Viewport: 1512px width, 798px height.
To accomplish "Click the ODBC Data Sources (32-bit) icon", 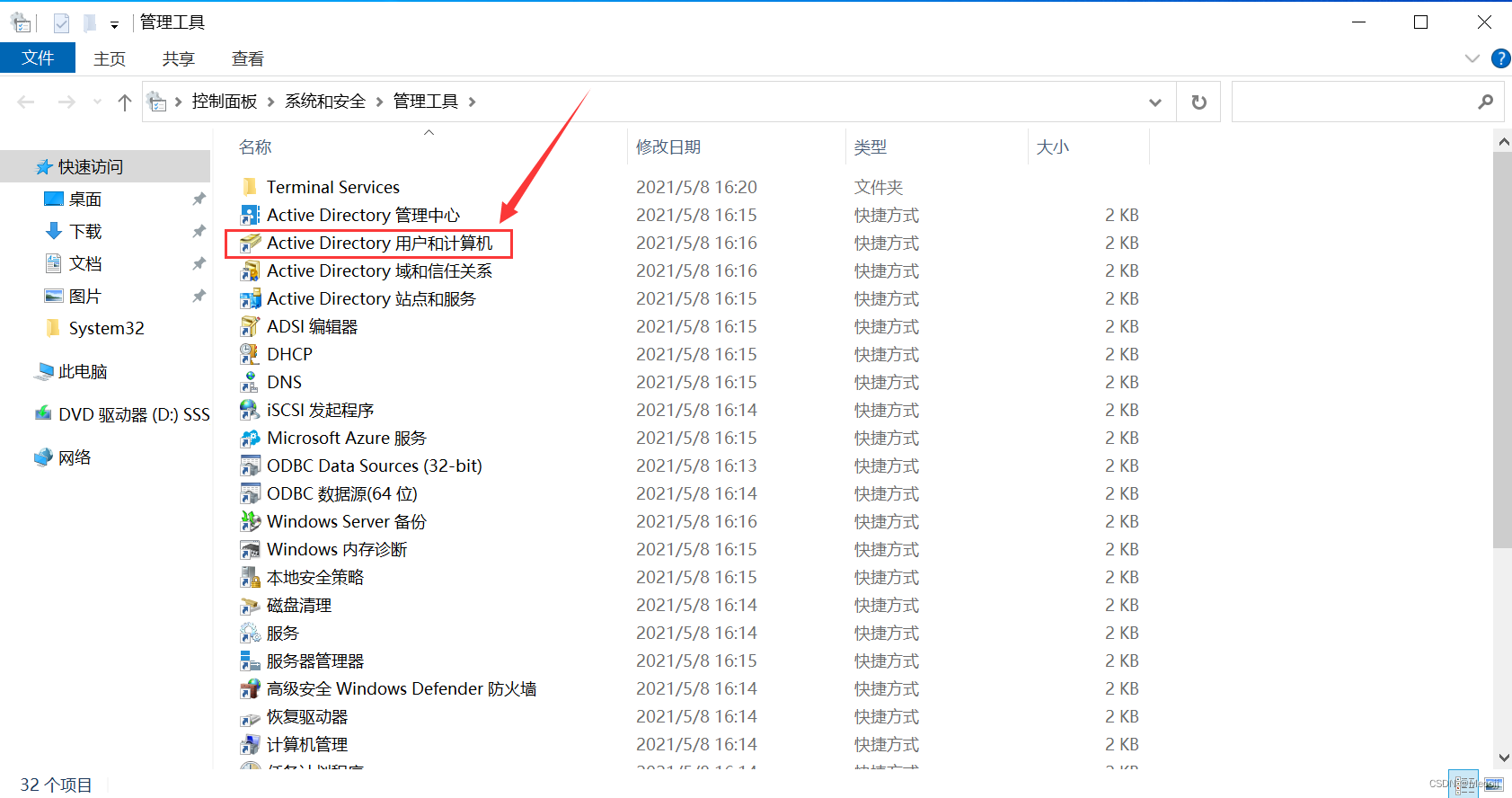I will pos(250,465).
